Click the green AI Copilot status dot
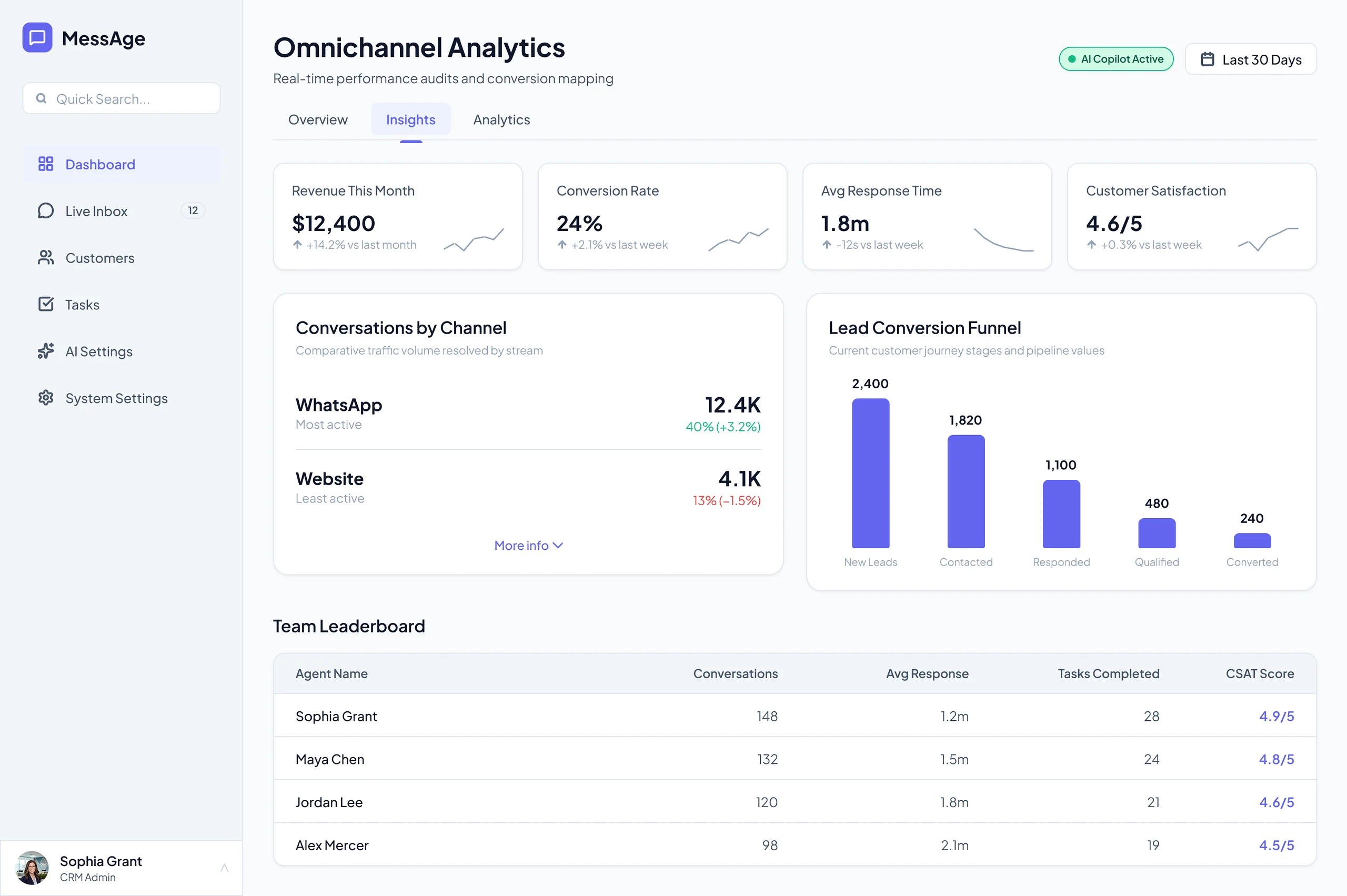This screenshot has width=1347, height=896. (x=1071, y=59)
